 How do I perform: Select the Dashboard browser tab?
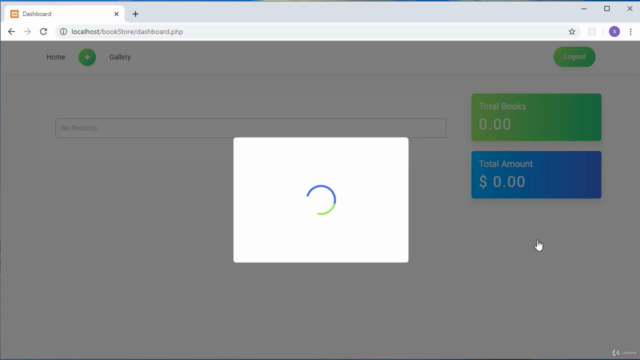(x=64, y=14)
